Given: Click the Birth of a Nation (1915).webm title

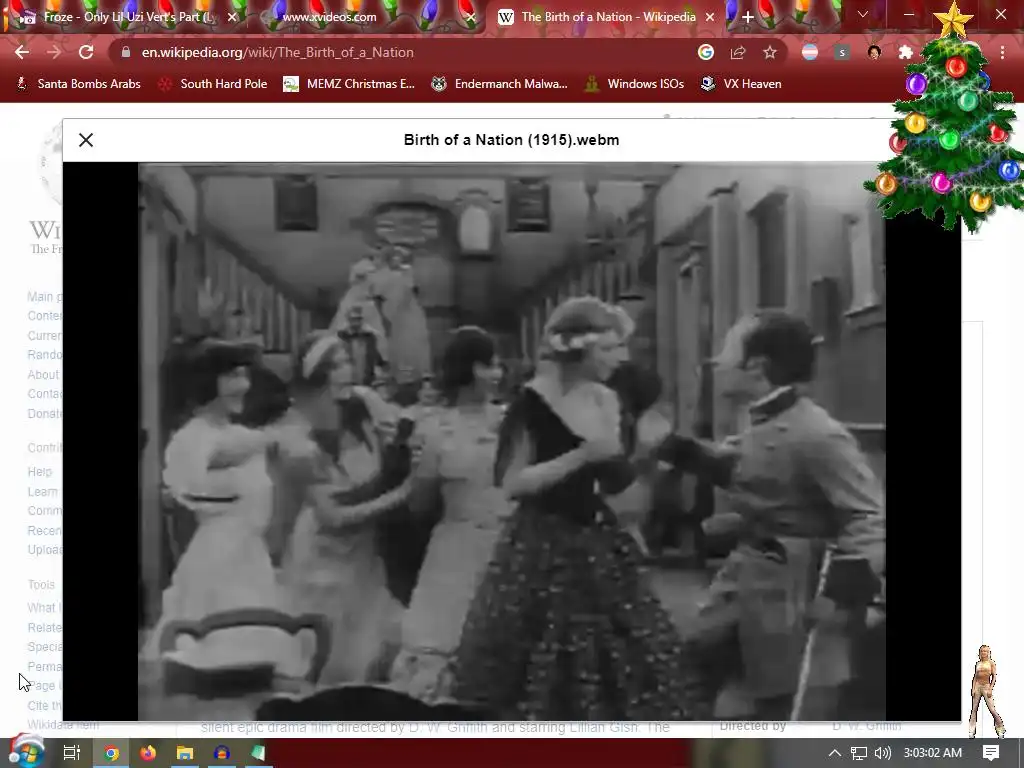Looking at the screenshot, I should pyautogui.click(x=511, y=140).
